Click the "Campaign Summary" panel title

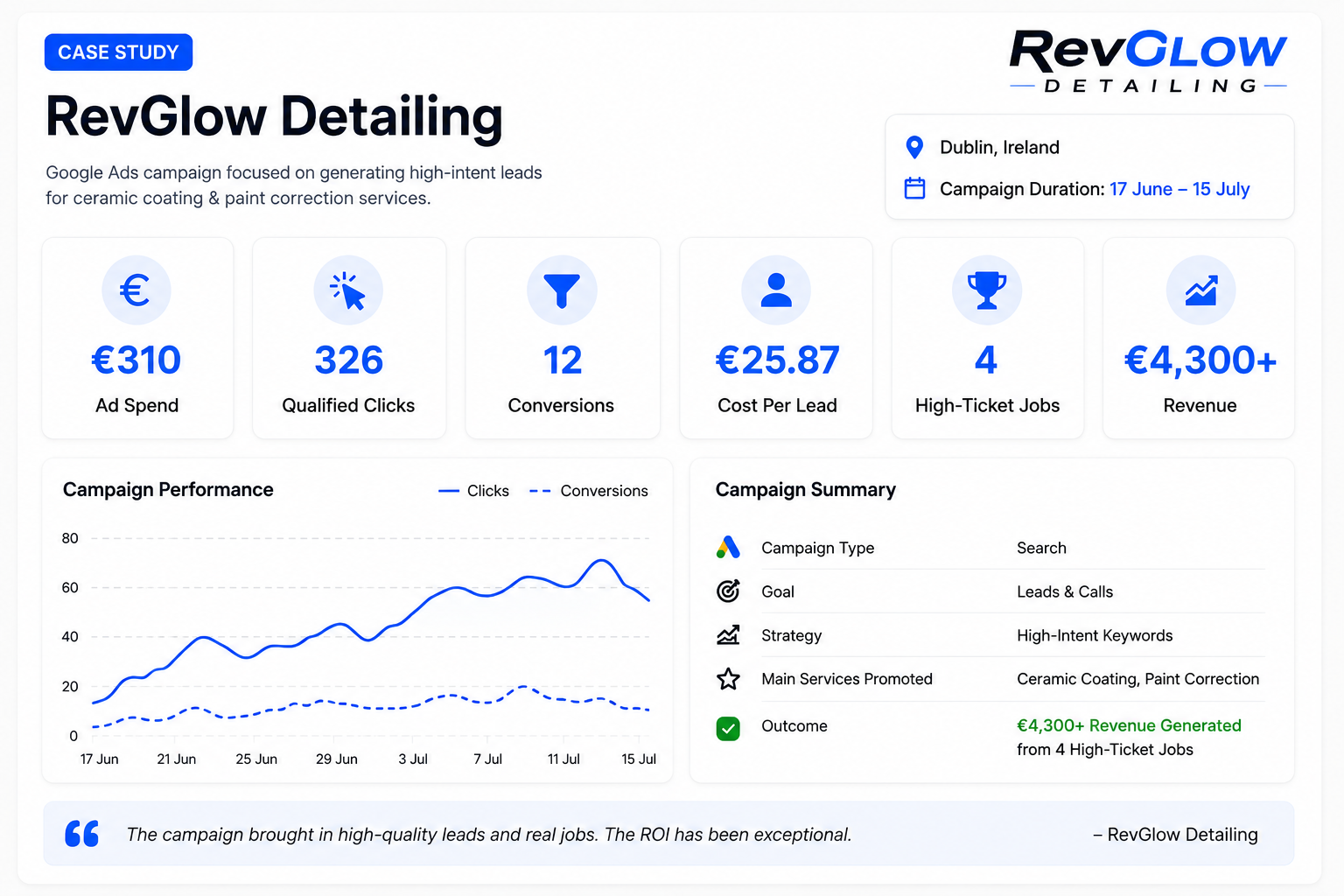pyautogui.click(x=806, y=490)
